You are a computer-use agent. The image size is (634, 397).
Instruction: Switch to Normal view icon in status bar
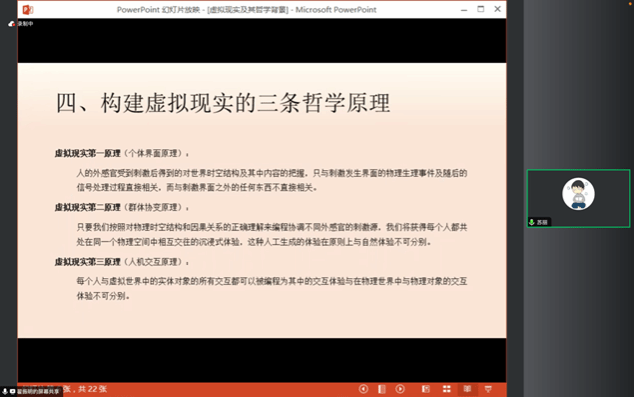(x=425, y=389)
